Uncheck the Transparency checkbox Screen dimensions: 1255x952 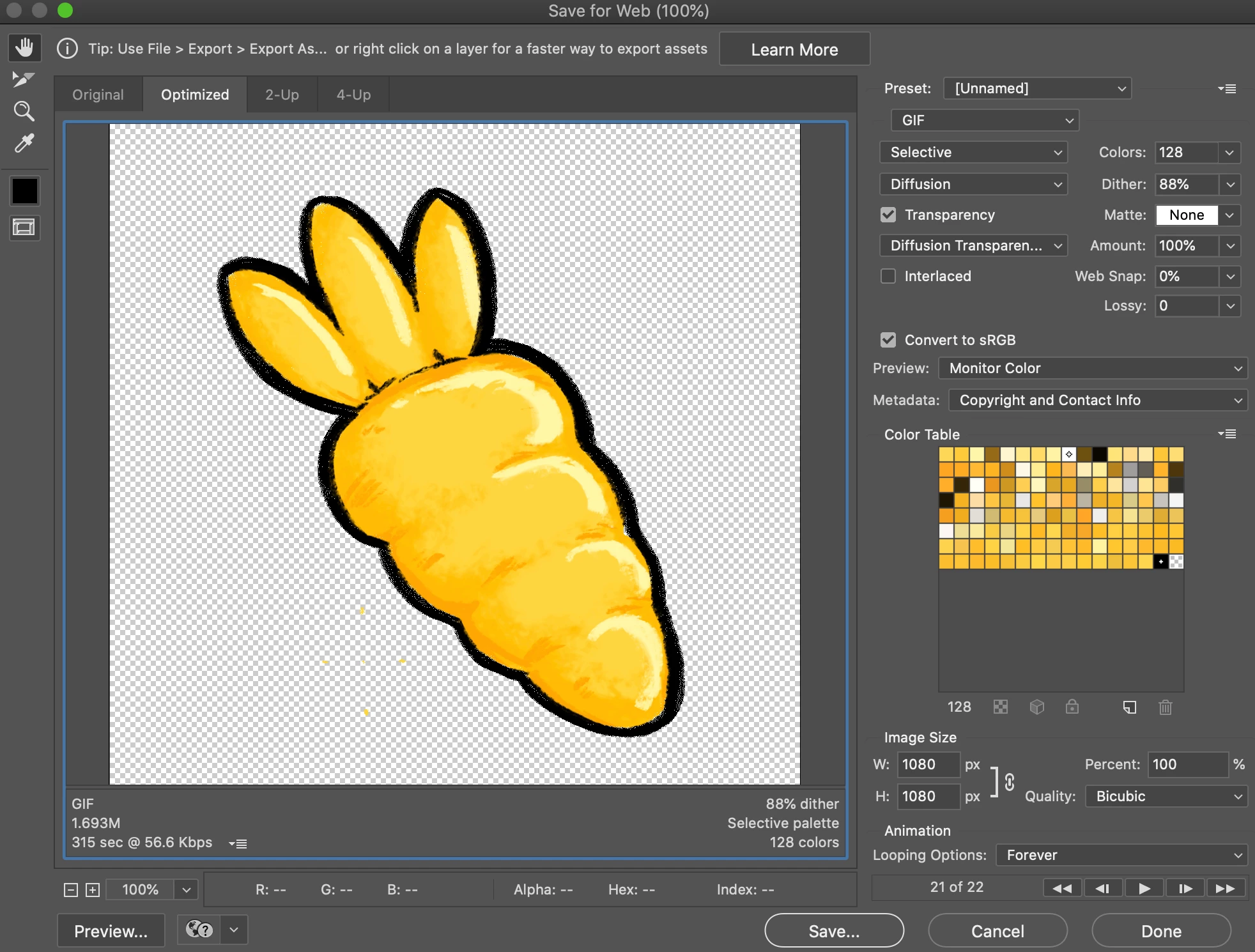[888, 215]
